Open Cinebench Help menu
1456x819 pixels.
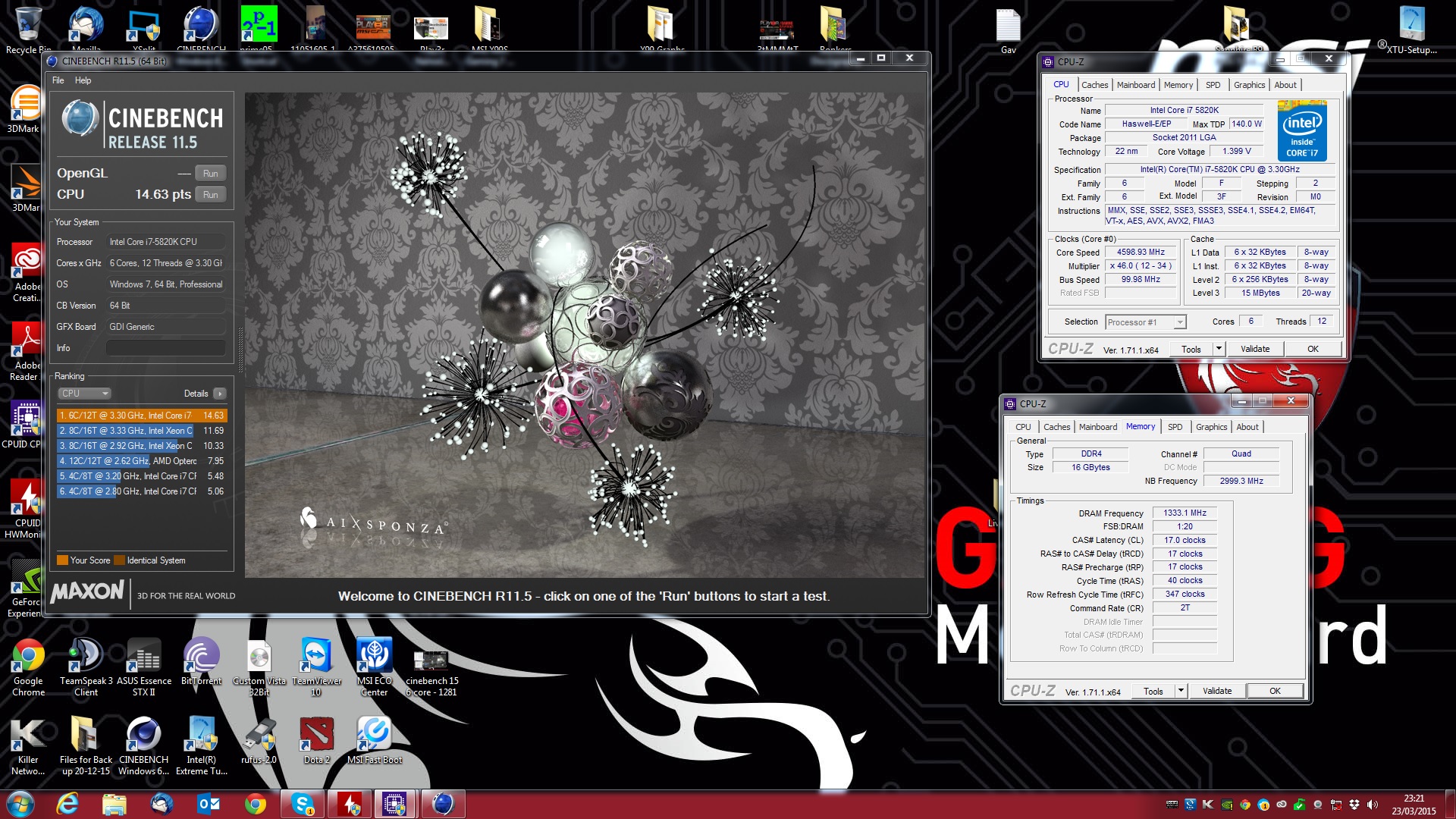83,80
